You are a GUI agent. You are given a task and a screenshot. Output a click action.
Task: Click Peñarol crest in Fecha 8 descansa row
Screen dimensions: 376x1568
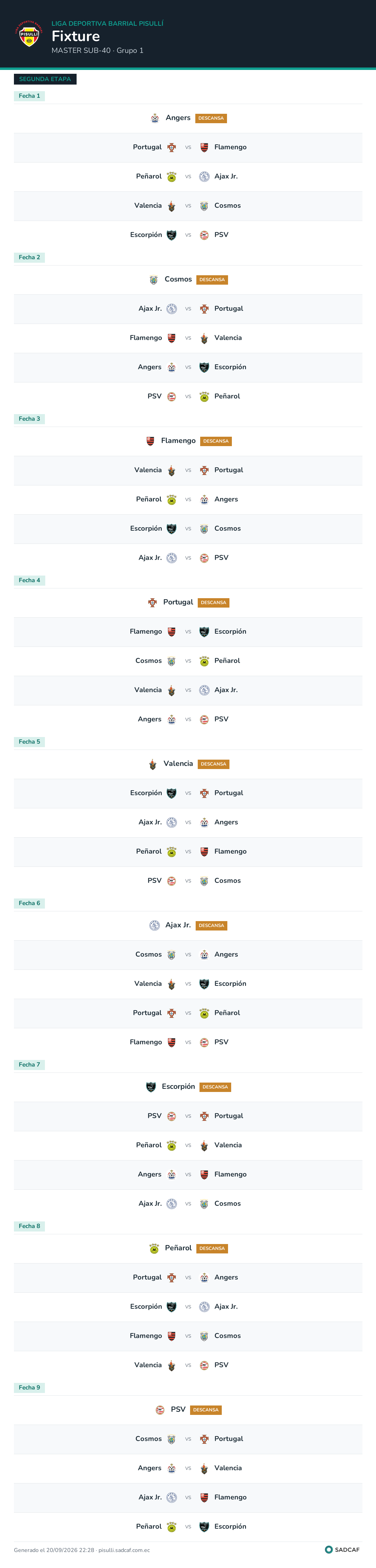[154, 1249]
